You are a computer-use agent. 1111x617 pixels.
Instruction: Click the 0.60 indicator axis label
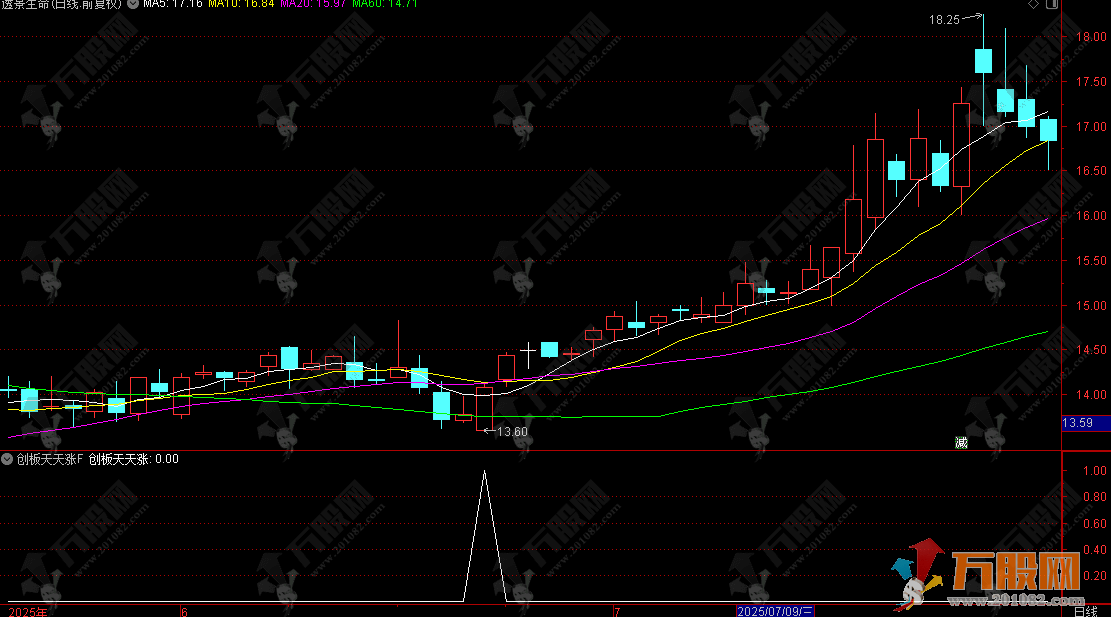(1095, 523)
